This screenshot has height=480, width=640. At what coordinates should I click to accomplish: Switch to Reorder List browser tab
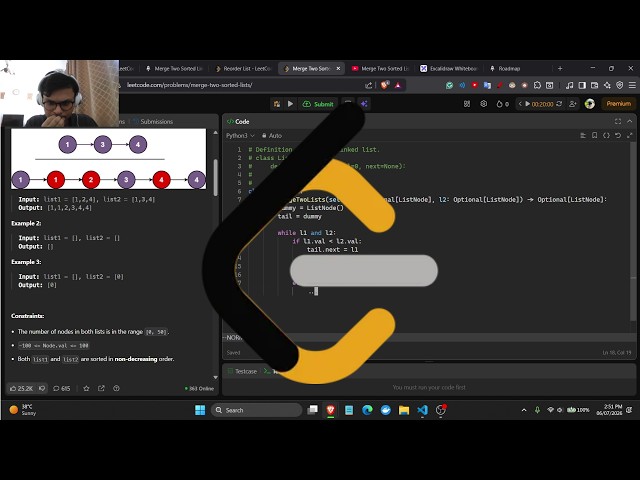point(243,69)
